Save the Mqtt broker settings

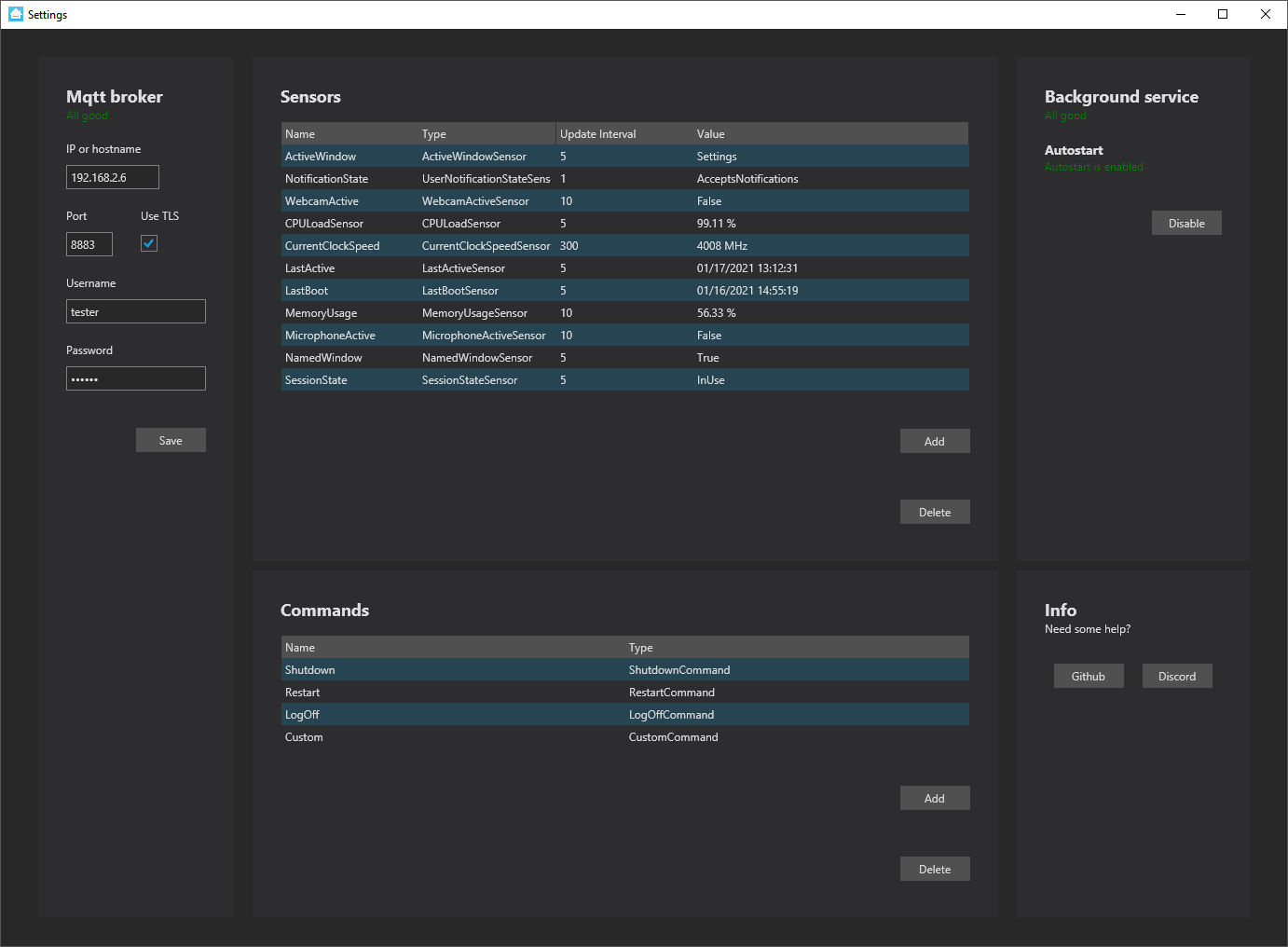171,439
